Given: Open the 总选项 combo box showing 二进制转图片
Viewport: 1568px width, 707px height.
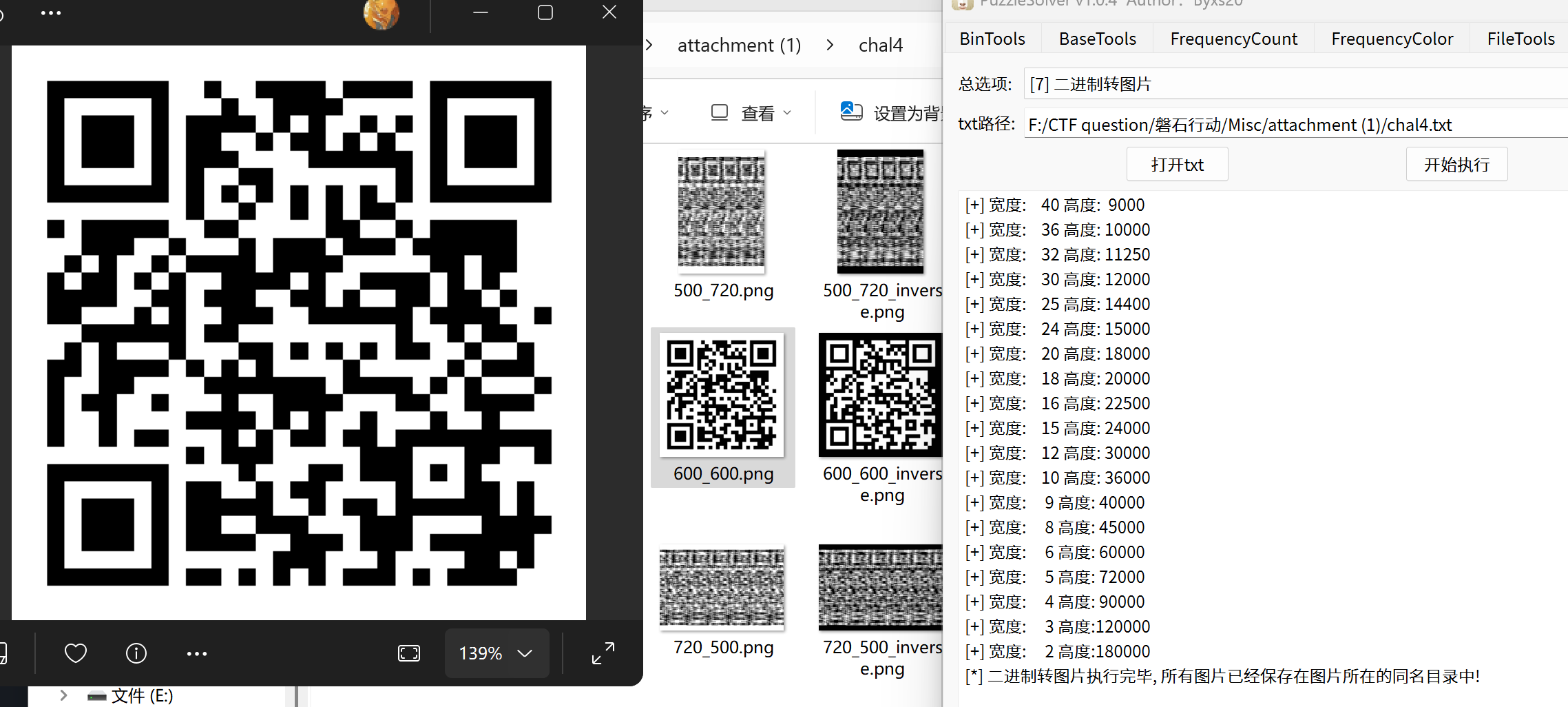Looking at the screenshot, I should click(1296, 84).
